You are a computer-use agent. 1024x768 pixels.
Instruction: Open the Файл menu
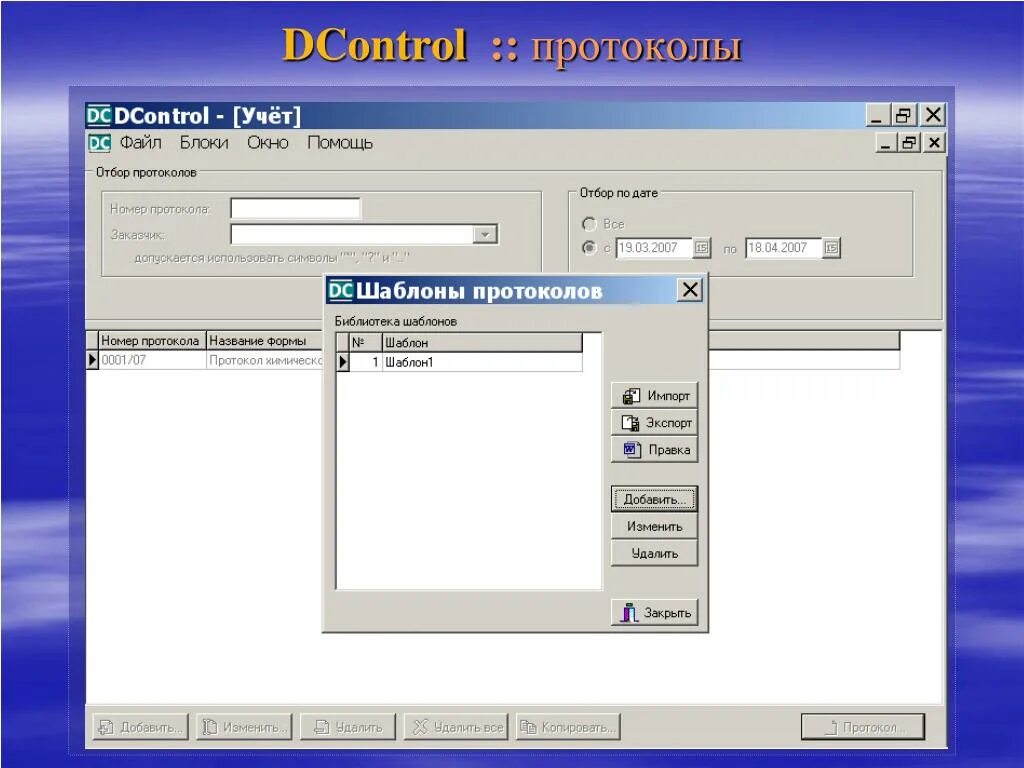pyautogui.click(x=140, y=142)
